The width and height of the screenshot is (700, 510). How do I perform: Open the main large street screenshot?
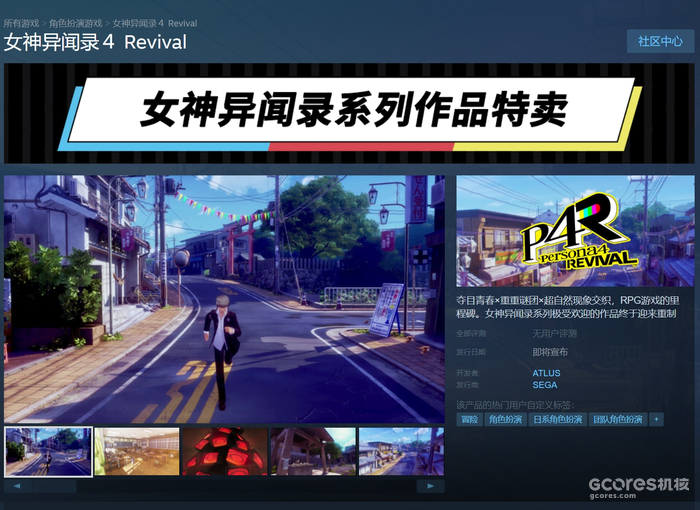224,299
